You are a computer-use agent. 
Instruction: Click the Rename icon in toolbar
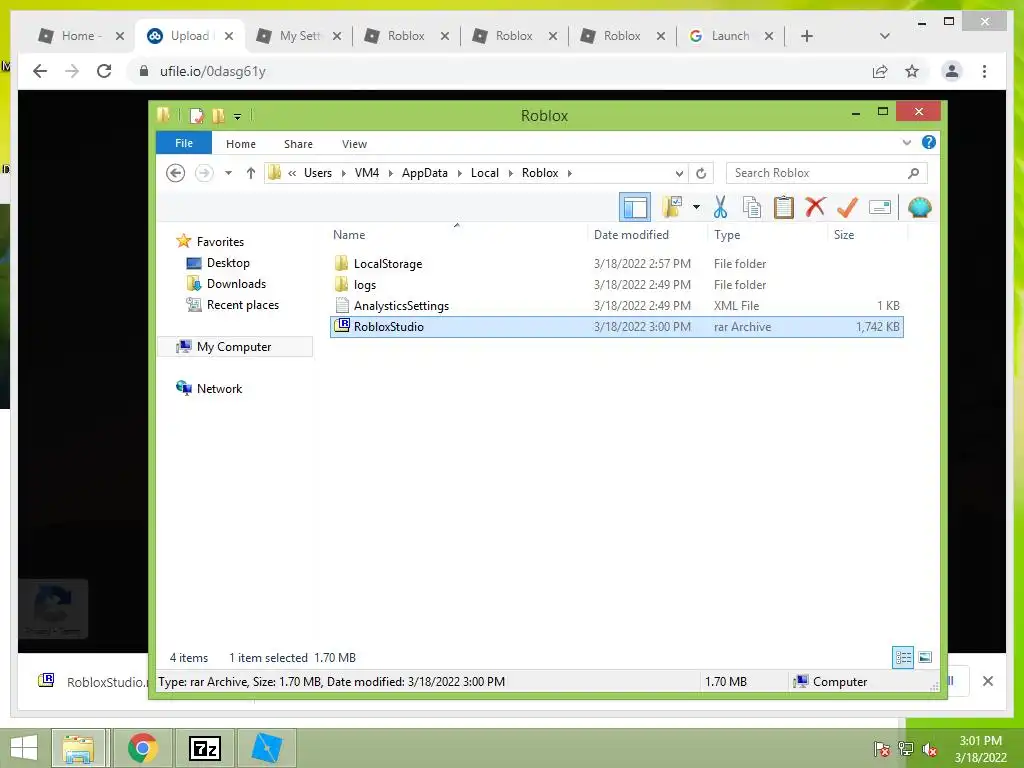pyautogui.click(x=880, y=208)
